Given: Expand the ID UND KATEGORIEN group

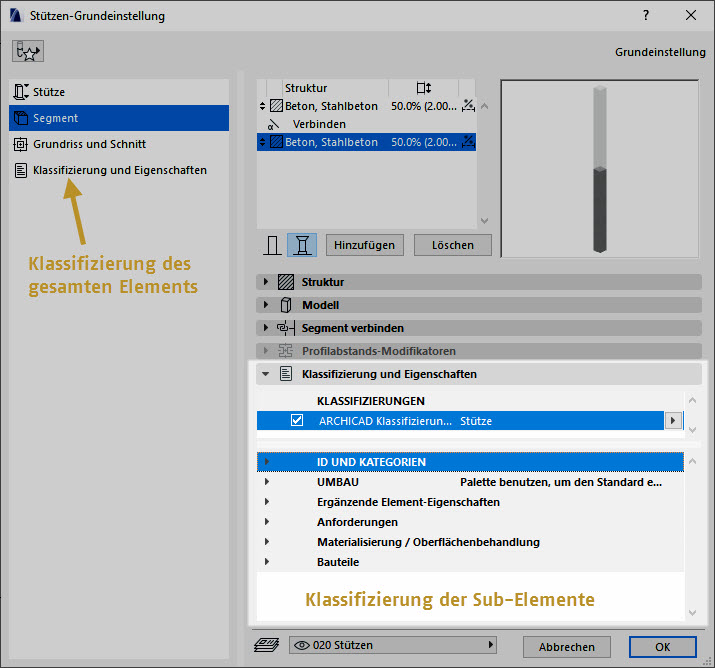Looking at the screenshot, I should click(x=267, y=462).
